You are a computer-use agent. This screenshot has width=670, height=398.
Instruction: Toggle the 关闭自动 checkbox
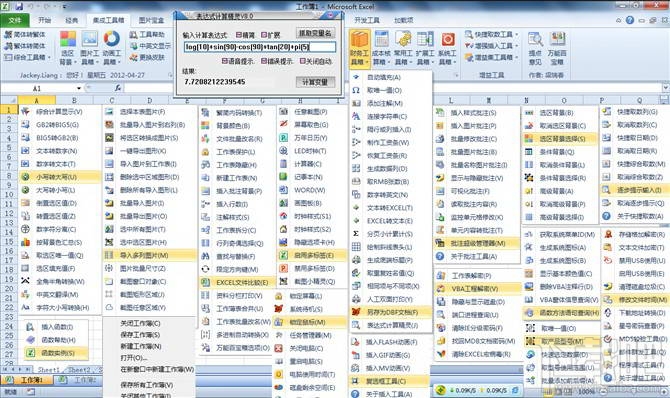point(303,61)
